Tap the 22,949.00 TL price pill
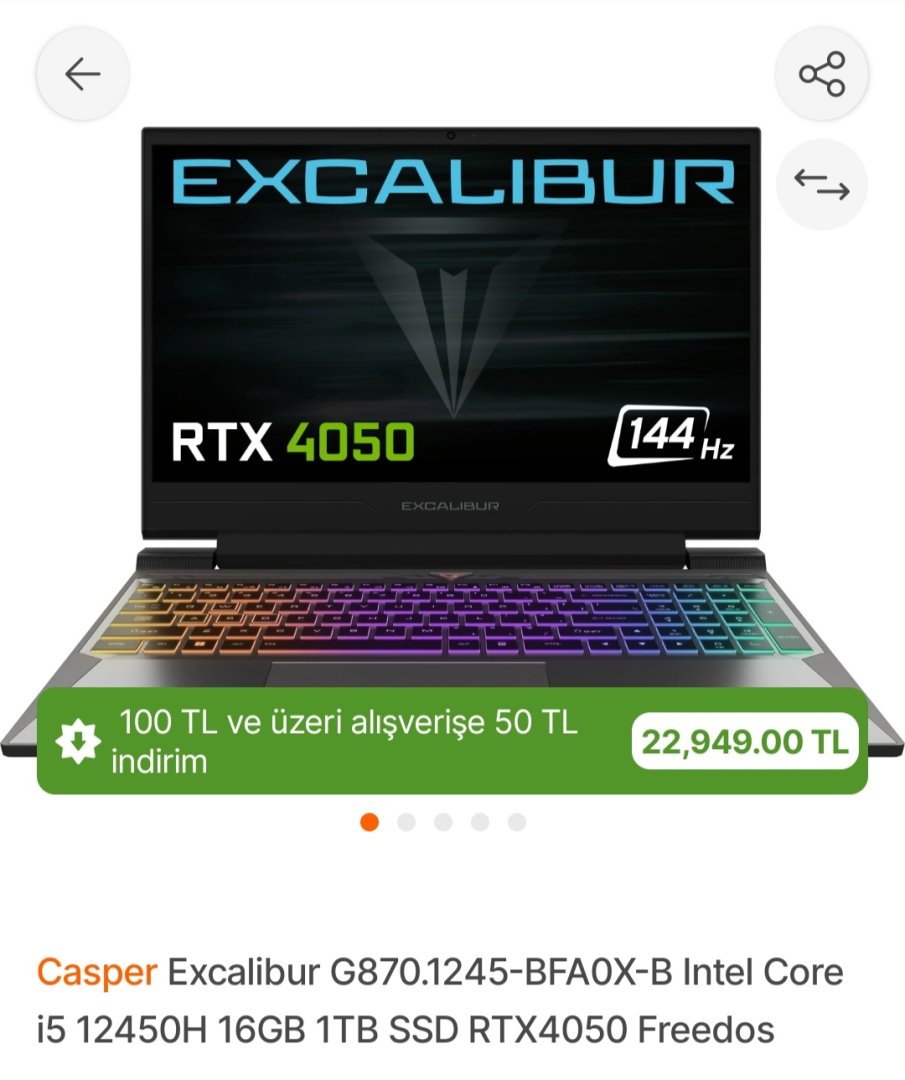The height and width of the screenshot is (1080, 905). point(745,742)
